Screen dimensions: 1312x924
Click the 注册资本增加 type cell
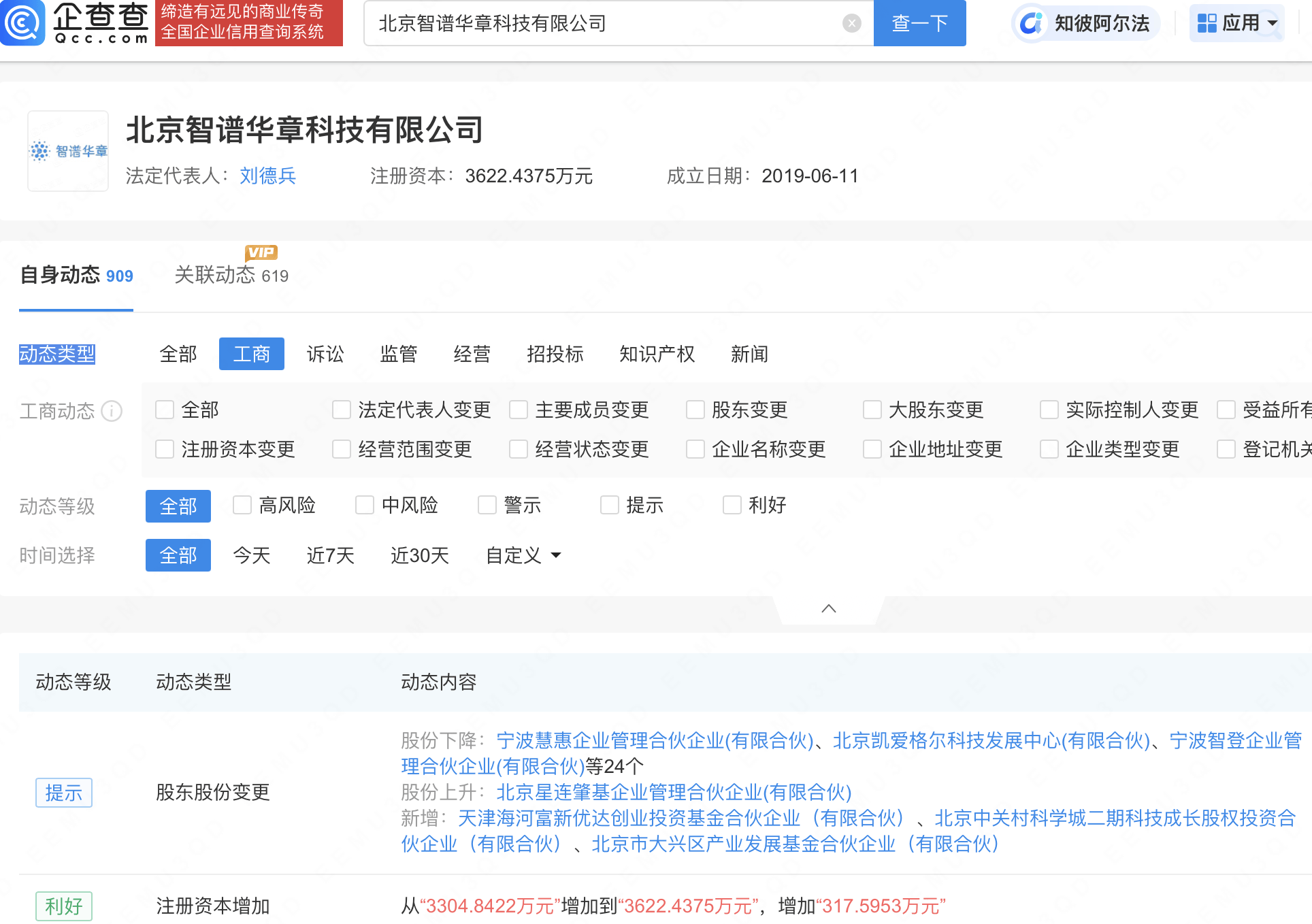(213, 906)
